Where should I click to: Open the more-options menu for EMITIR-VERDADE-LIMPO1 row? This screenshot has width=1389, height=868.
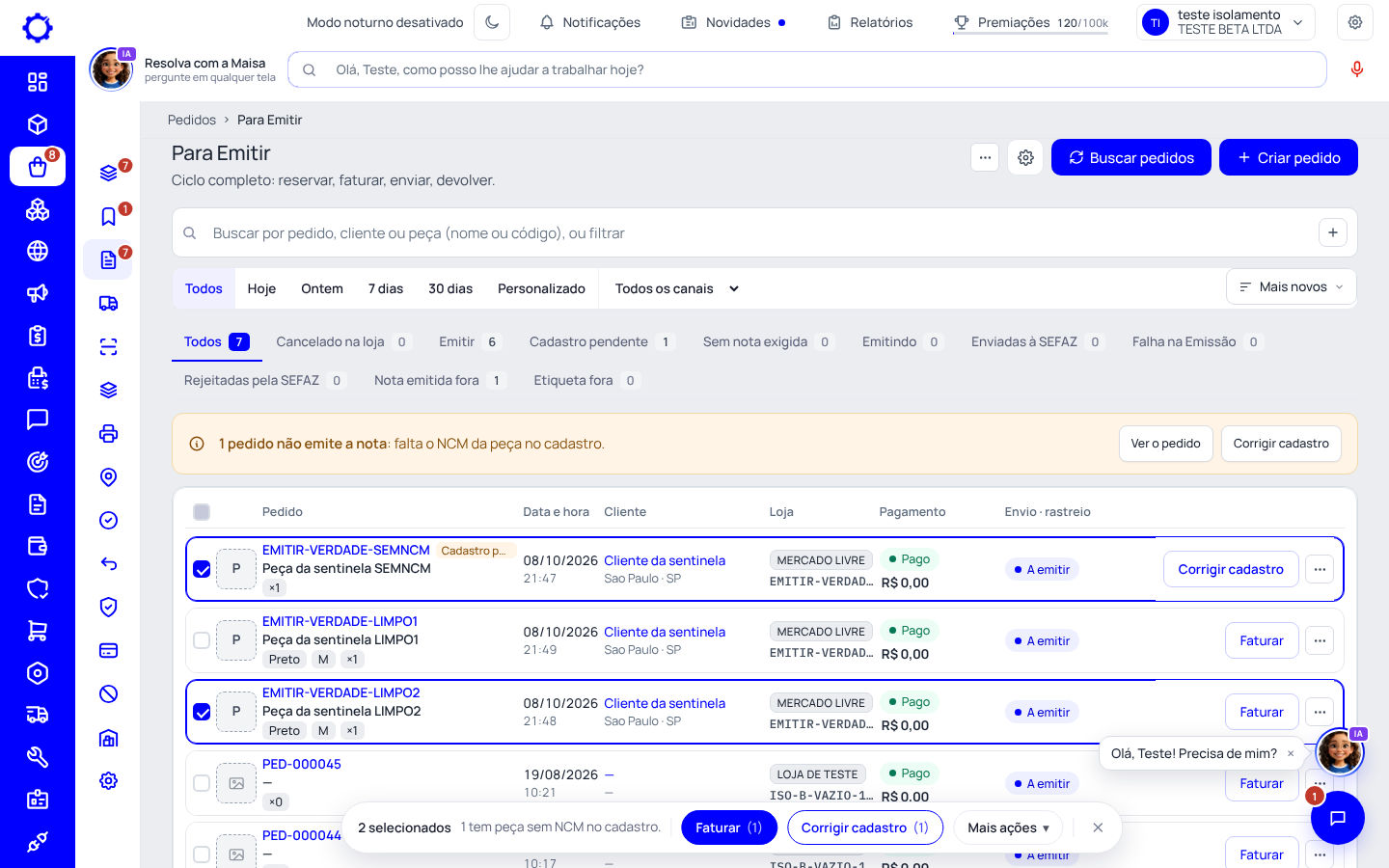point(1320,640)
